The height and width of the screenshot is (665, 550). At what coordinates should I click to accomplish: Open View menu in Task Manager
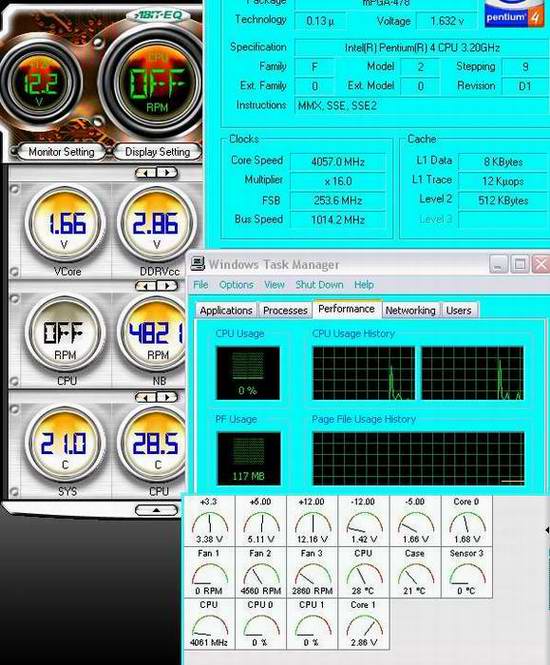(274, 285)
